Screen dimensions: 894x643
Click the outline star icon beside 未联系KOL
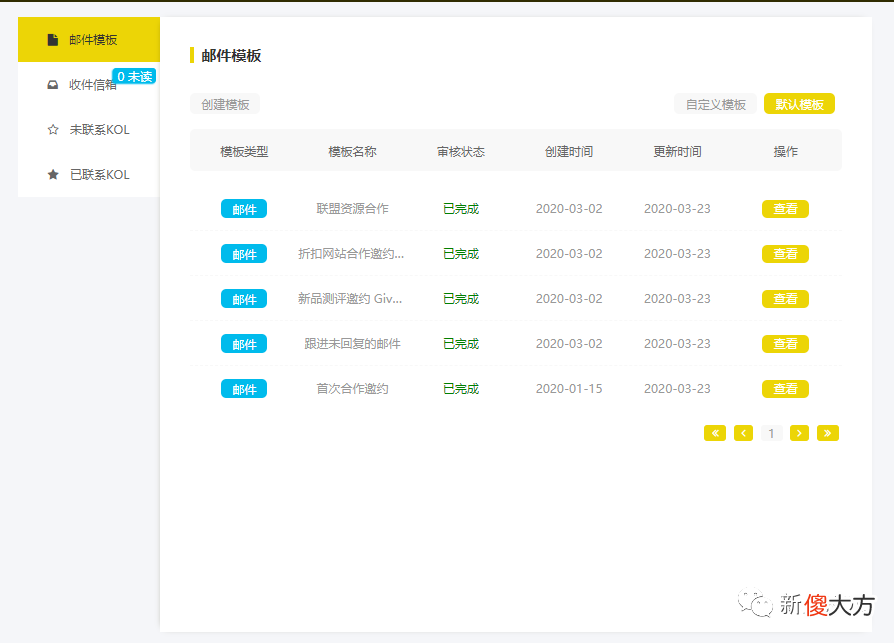(53, 130)
